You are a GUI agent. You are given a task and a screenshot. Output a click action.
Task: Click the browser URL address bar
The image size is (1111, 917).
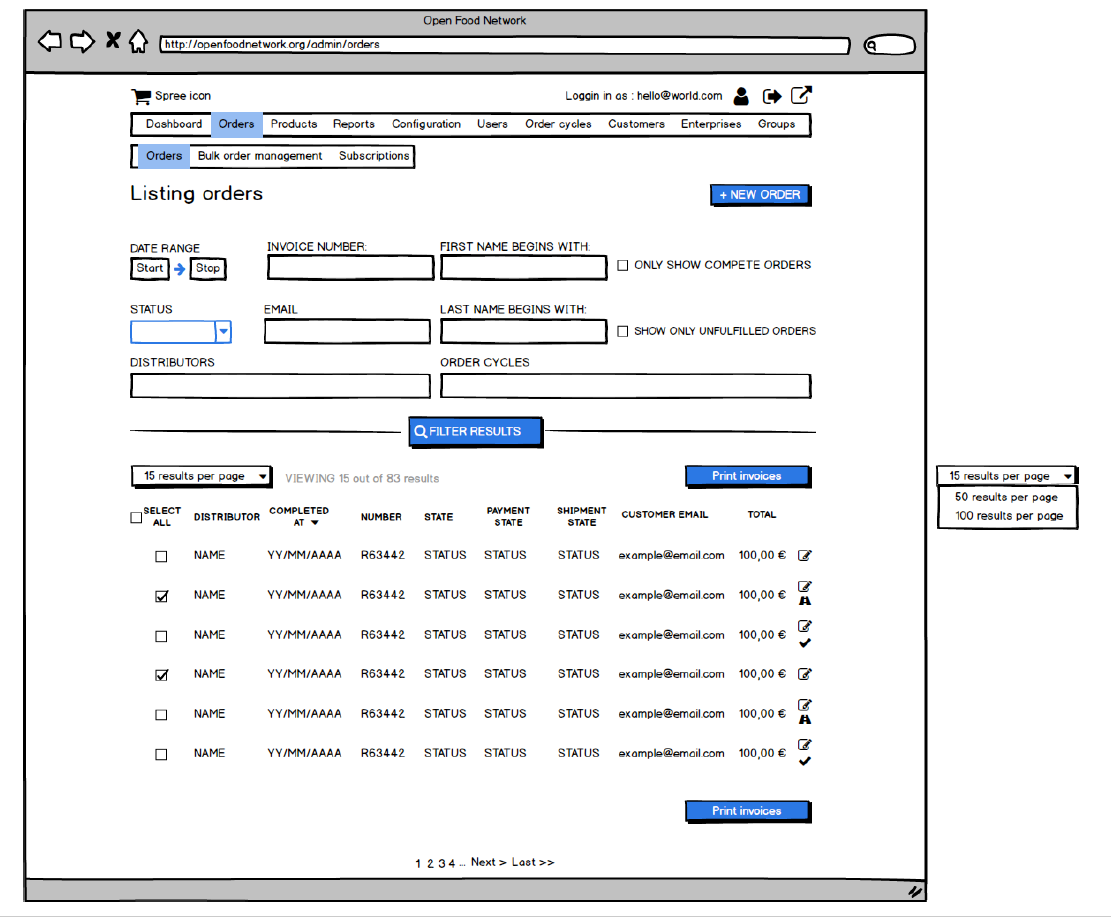504,45
